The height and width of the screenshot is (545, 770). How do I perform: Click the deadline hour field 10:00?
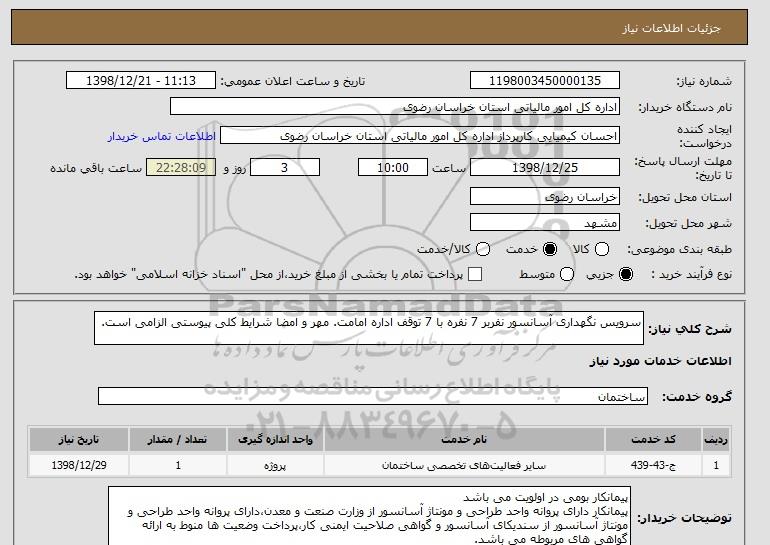click(393, 167)
